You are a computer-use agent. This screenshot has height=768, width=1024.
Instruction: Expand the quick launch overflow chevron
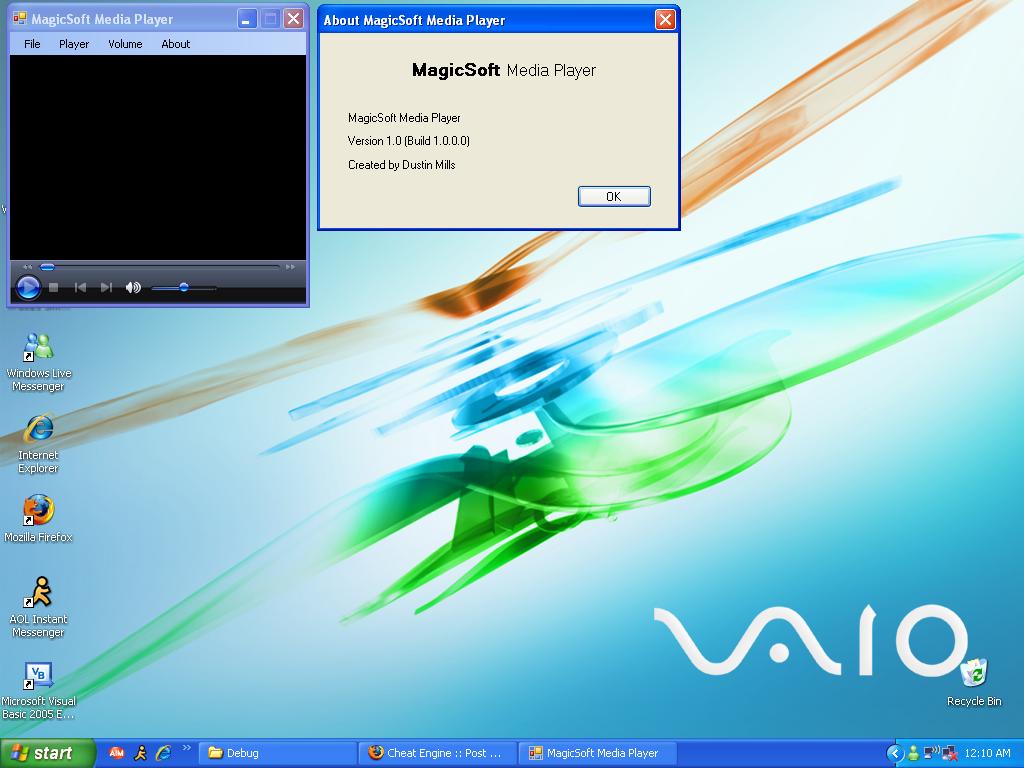(x=186, y=748)
